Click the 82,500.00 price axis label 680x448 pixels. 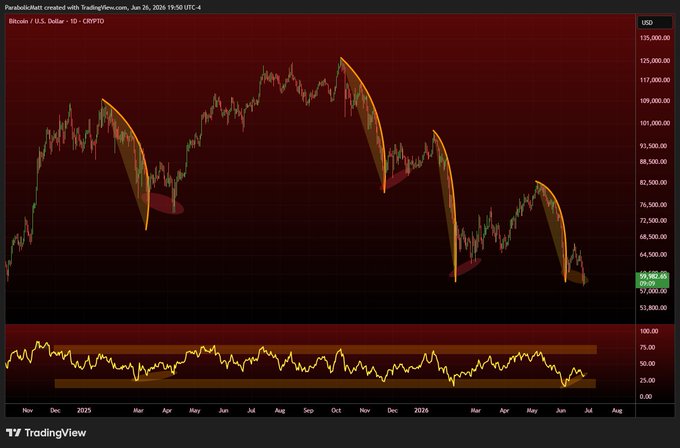653,183
